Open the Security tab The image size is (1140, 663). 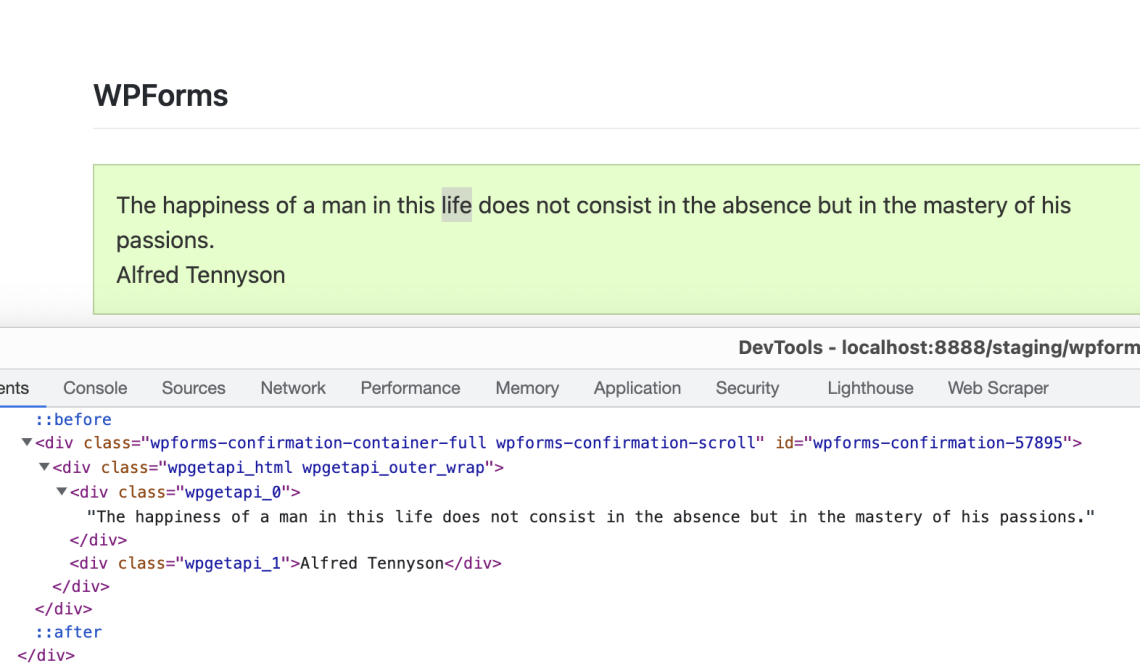pyautogui.click(x=747, y=388)
